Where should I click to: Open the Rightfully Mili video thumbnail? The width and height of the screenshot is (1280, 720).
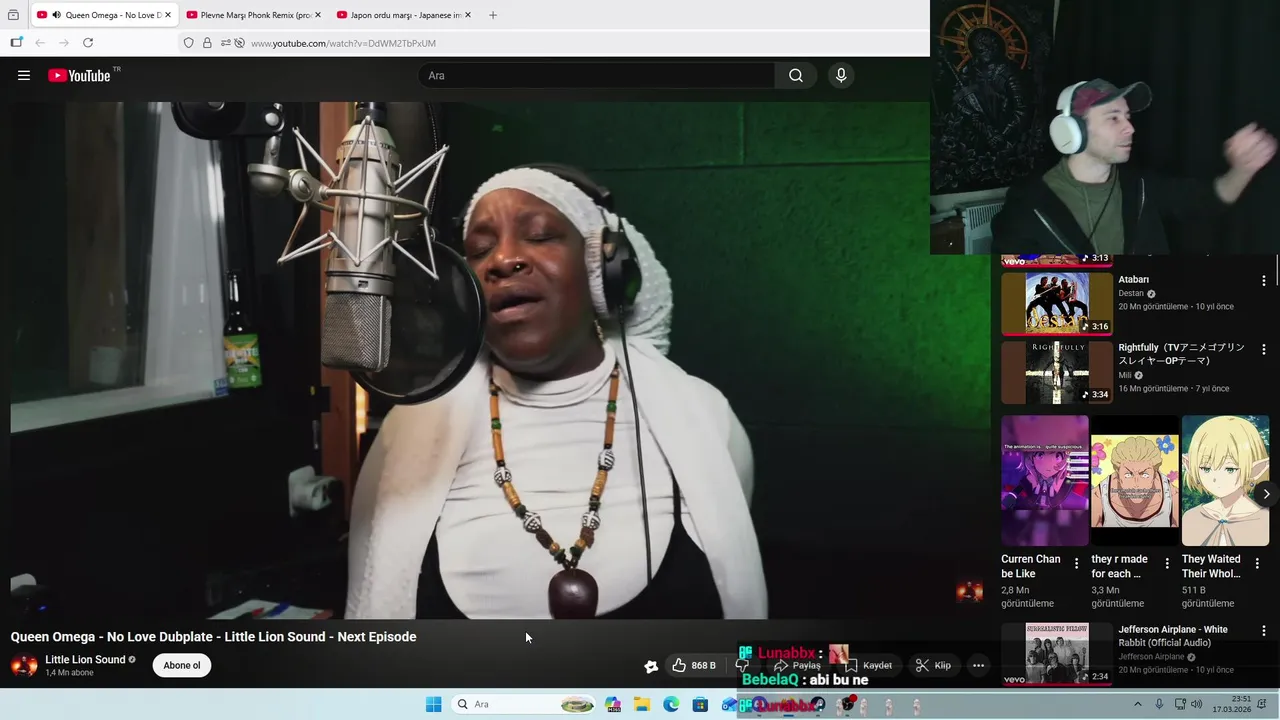coord(1057,373)
